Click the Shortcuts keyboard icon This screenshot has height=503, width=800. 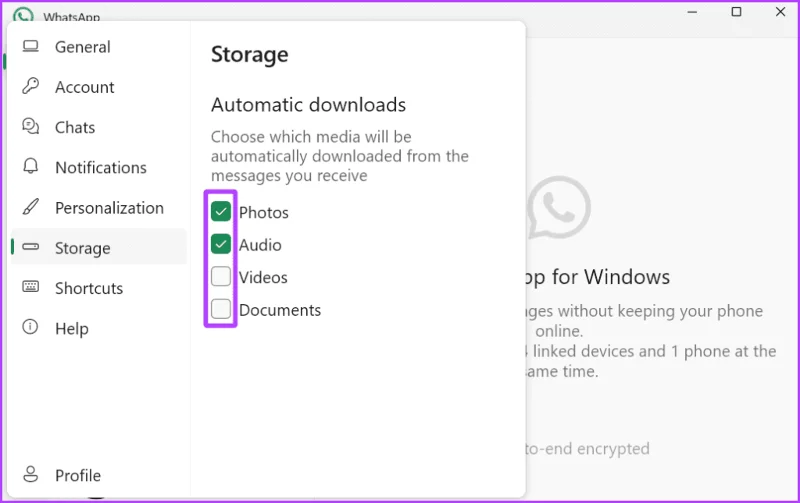pos(31,287)
